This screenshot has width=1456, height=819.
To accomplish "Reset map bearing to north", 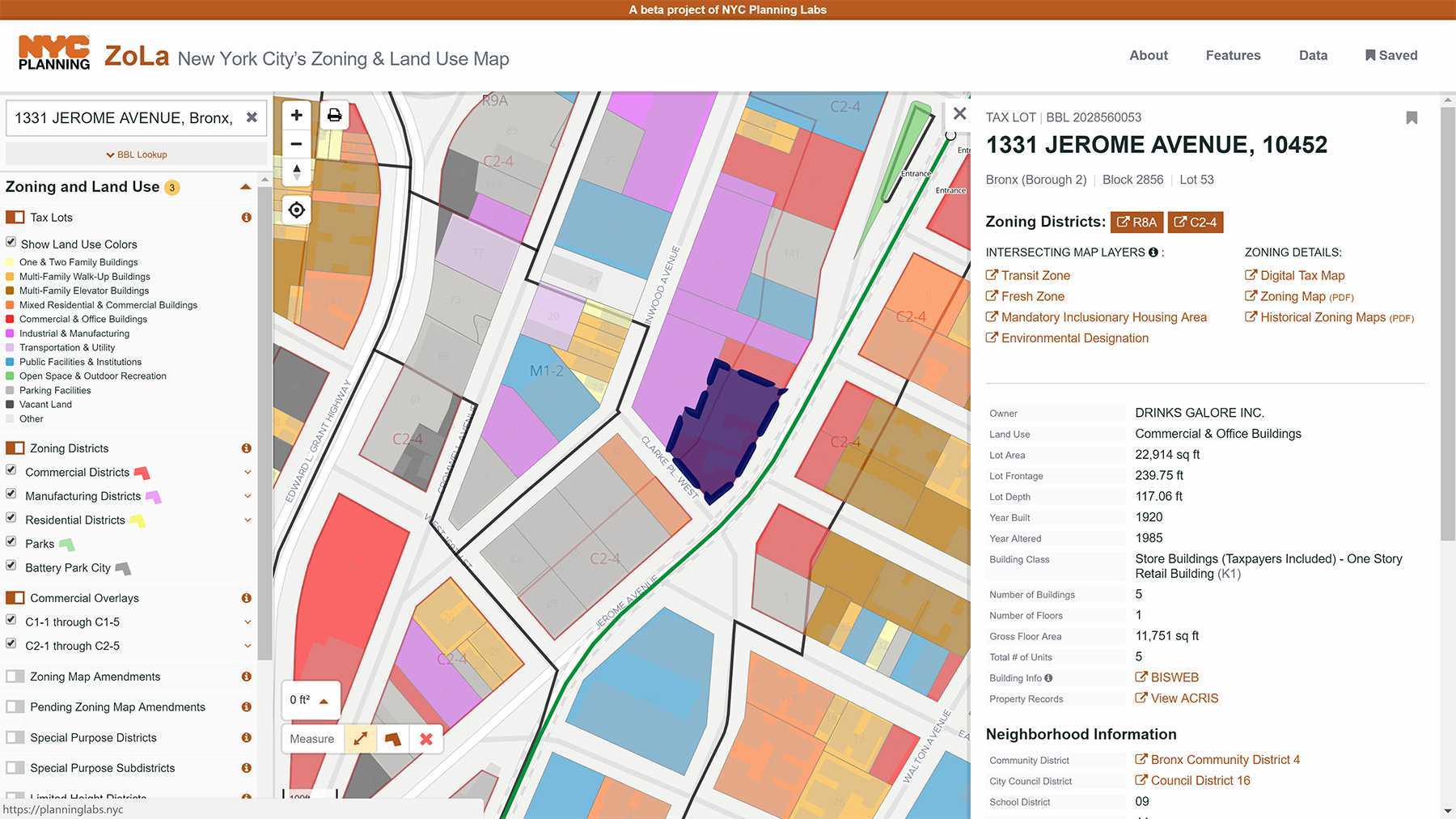I will click(x=297, y=172).
